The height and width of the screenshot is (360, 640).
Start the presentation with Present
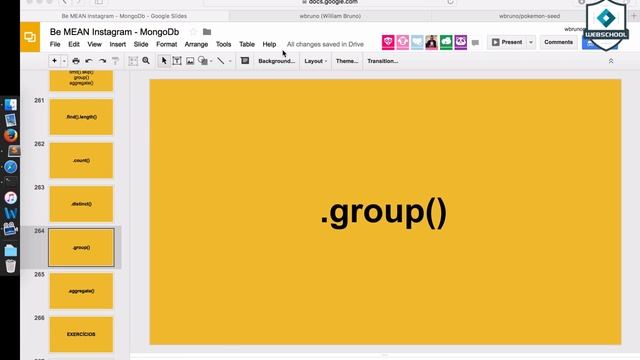coord(507,42)
